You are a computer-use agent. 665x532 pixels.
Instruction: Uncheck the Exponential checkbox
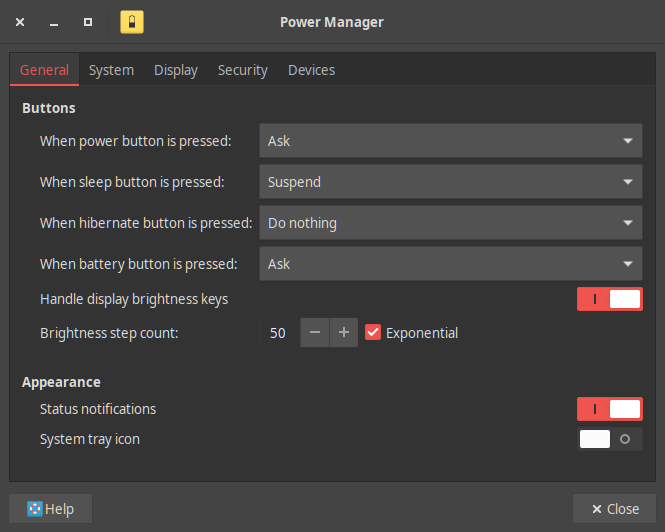coord(373,333)
